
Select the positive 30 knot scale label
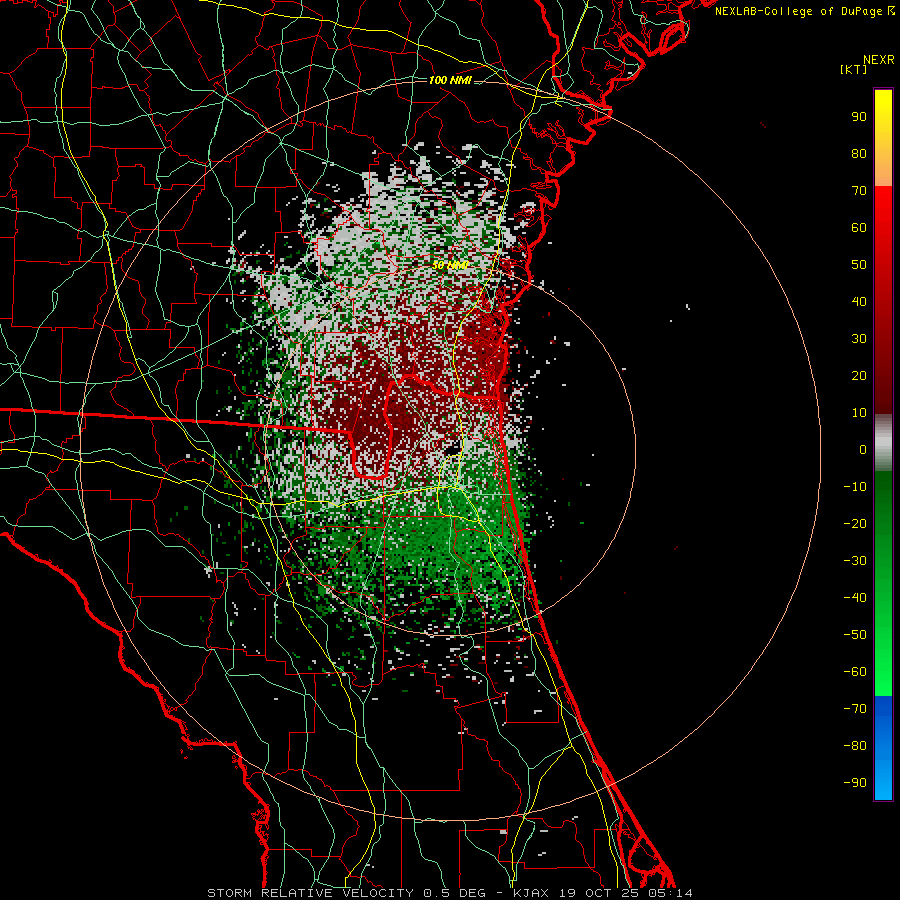pyautogui.click(x=859, y=339)
